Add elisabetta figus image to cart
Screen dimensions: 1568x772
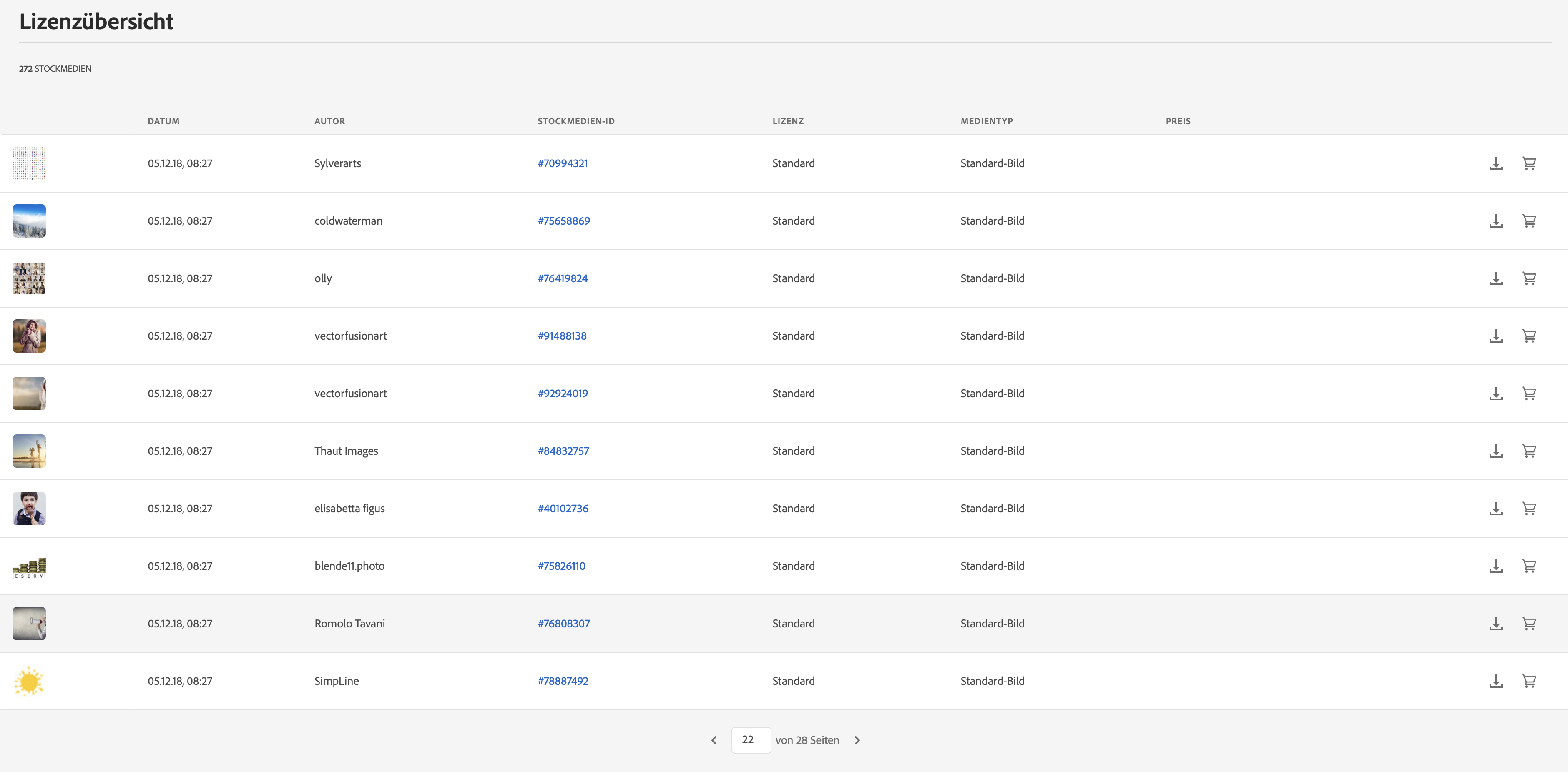(1529, 509)
